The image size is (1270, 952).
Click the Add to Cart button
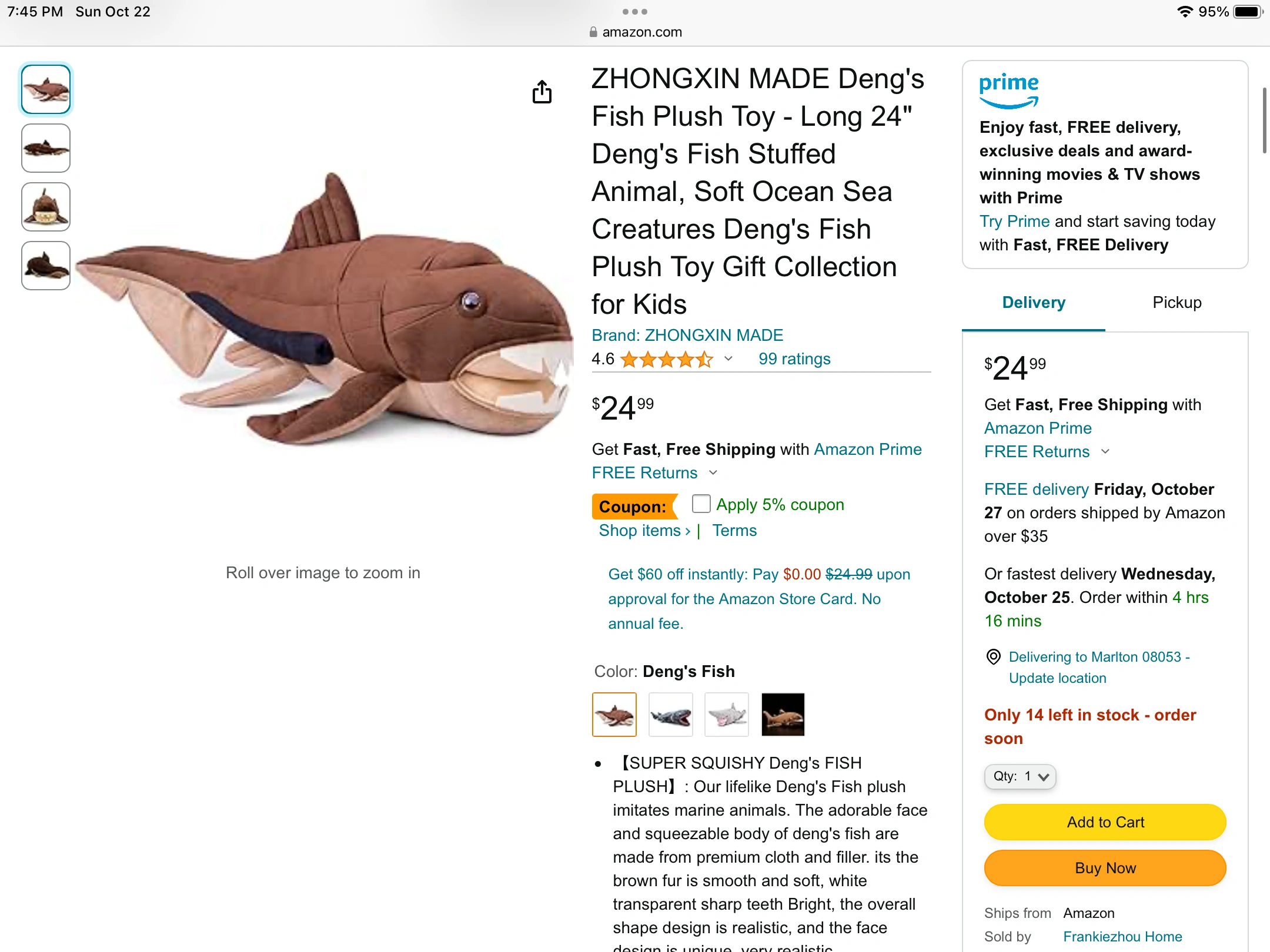[x=1104, y=822]
